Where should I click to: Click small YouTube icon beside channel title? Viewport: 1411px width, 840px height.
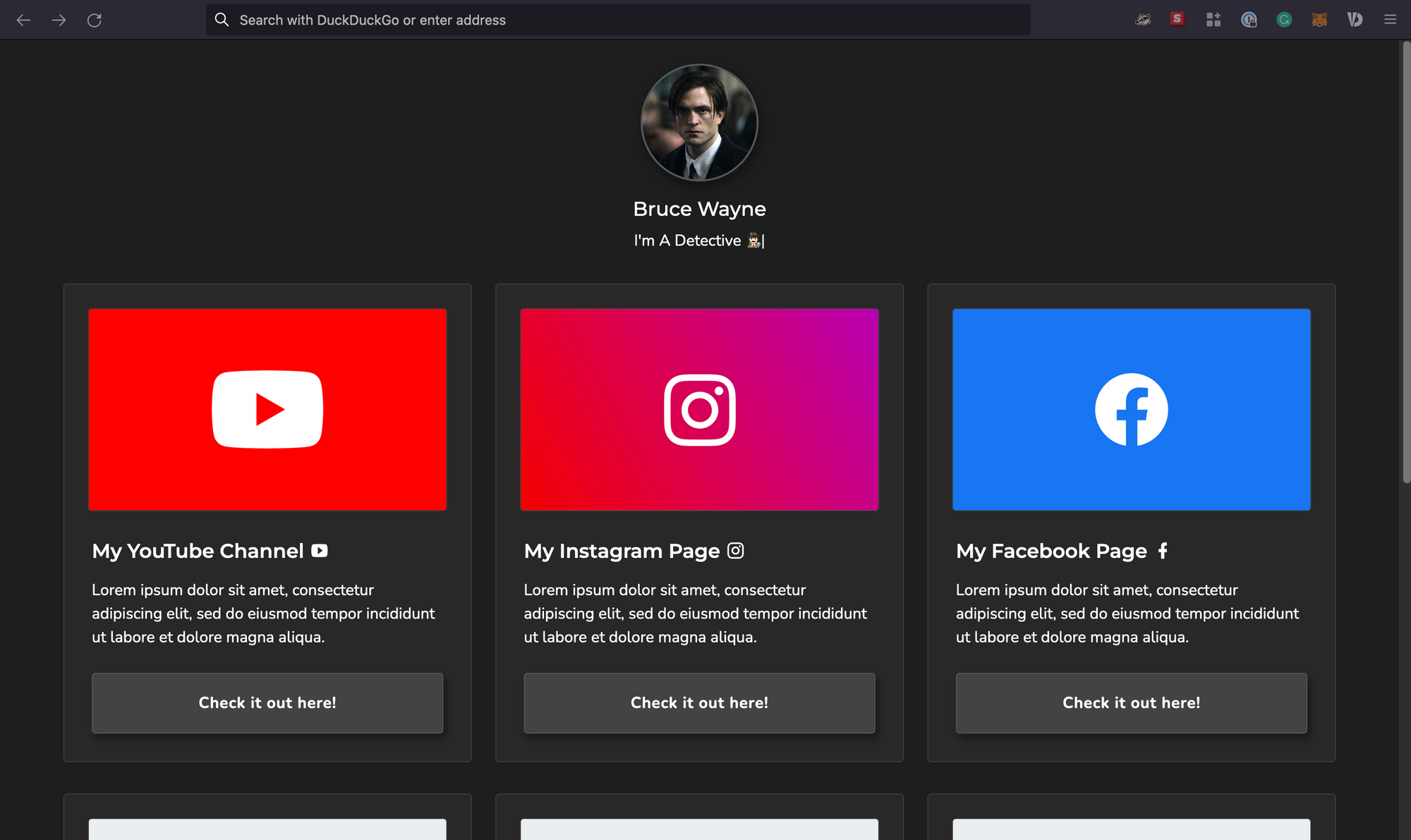pyautogui.click(x=320, y=551)
